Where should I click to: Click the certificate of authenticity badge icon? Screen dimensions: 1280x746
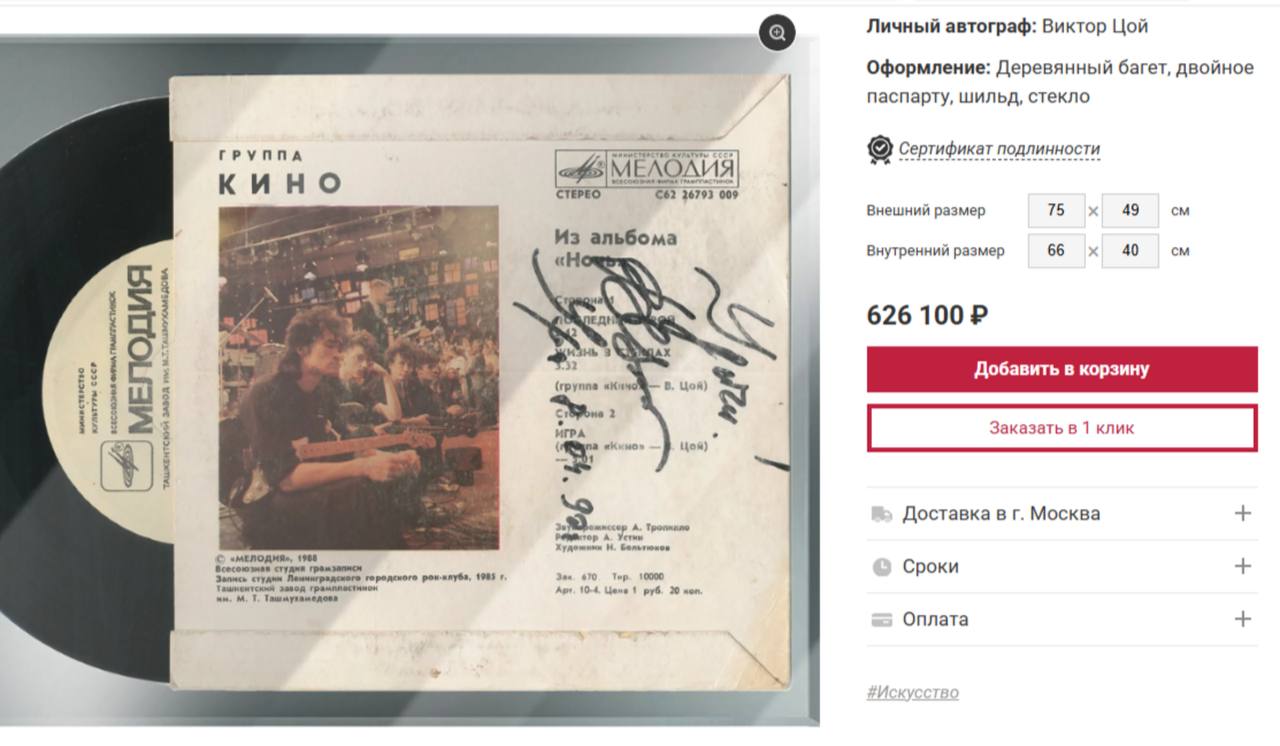(x=879, y=149)
